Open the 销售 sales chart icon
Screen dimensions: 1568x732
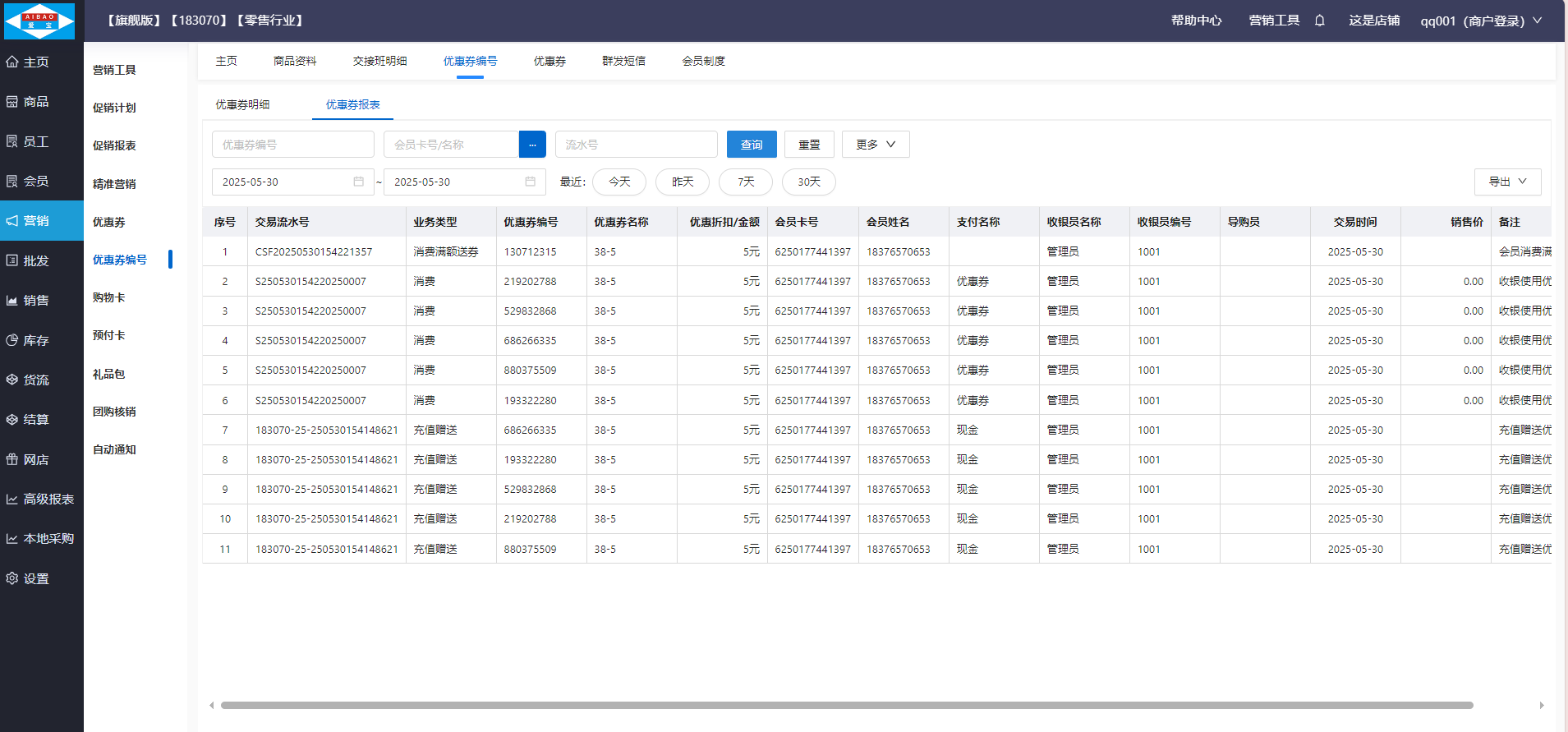[x=12, y=301]
